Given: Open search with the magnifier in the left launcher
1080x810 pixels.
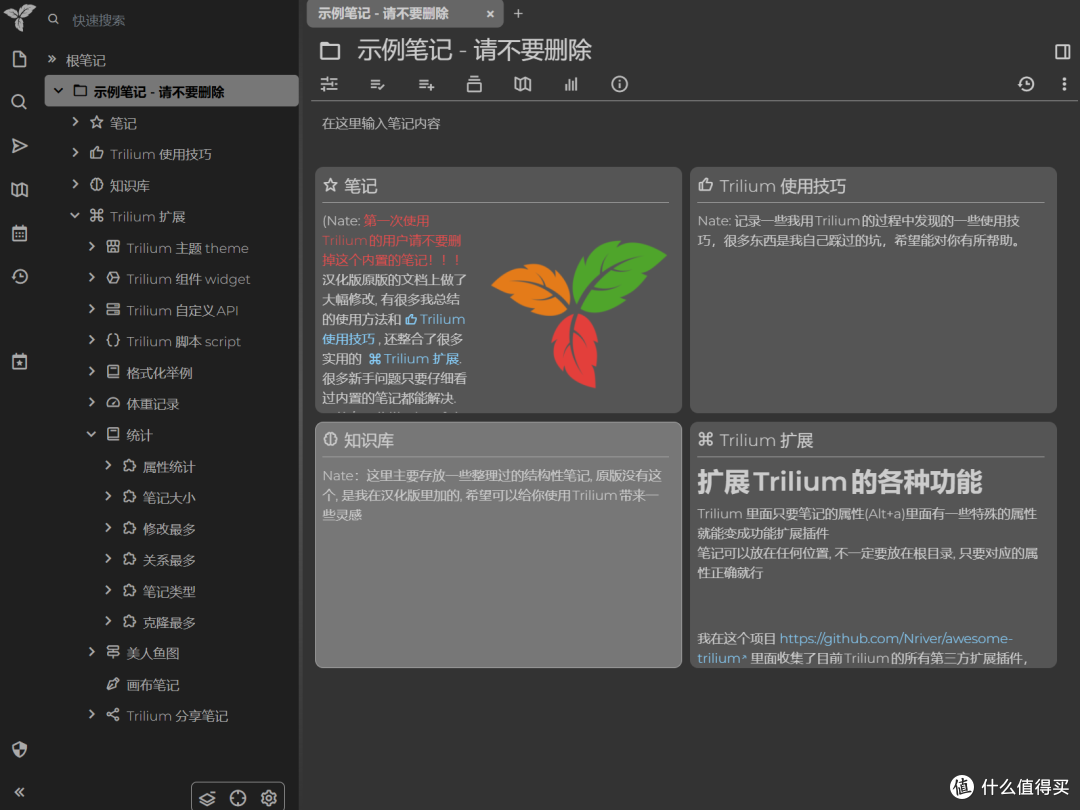Looking at the screenshot, I should (x=19, y=102).
